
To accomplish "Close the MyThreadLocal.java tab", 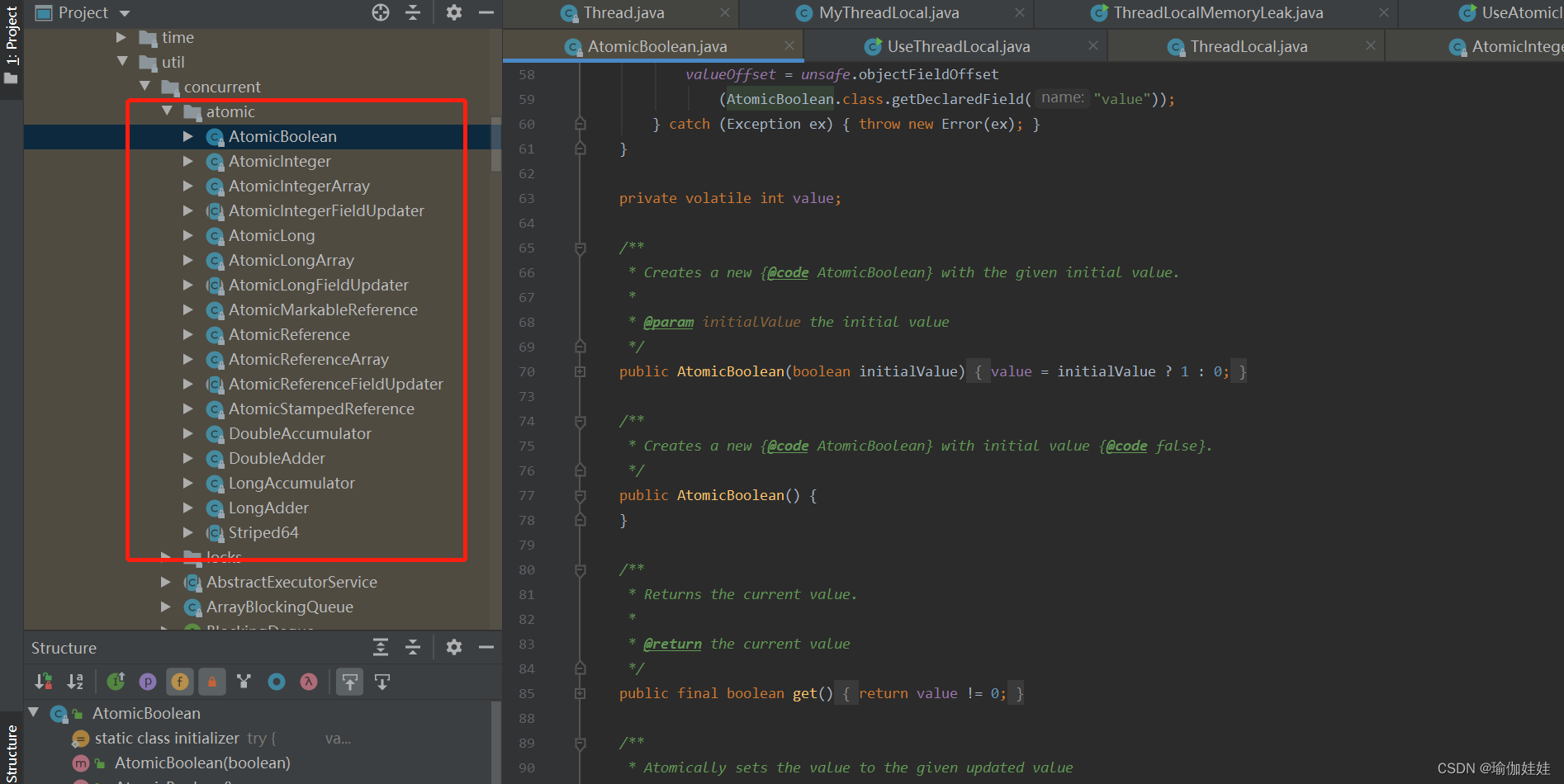I will pyautogui.click(x=1020, y=12).
